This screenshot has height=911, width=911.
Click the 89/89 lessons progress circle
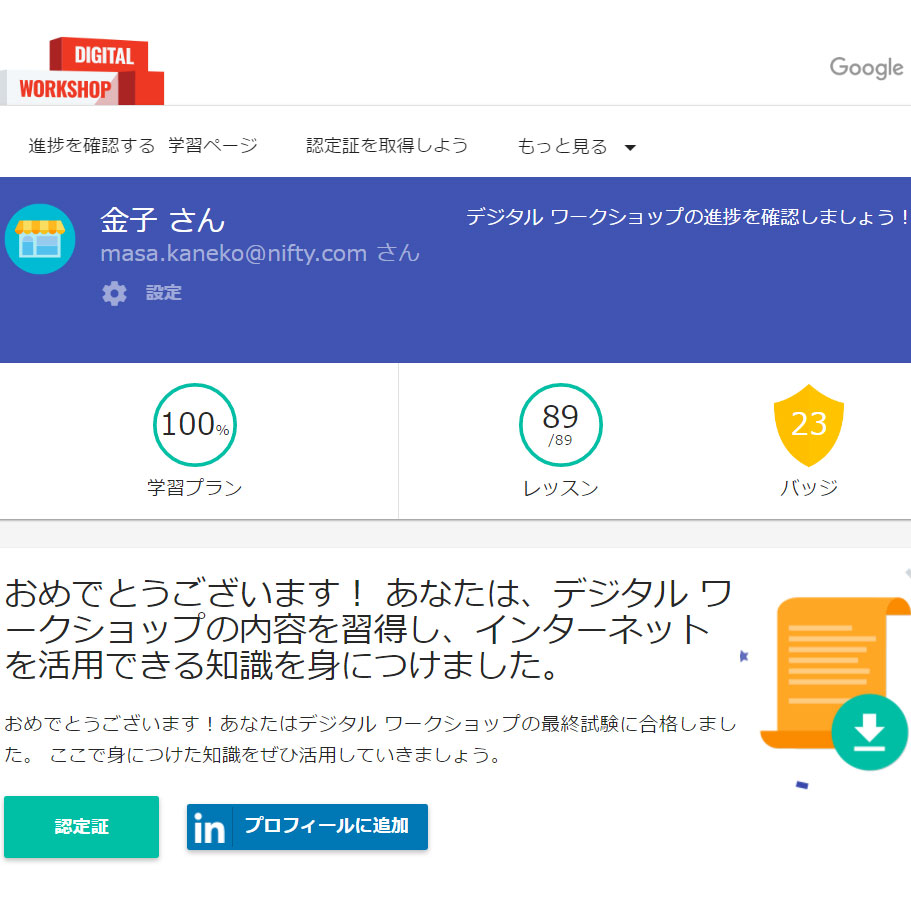point(561,425)
